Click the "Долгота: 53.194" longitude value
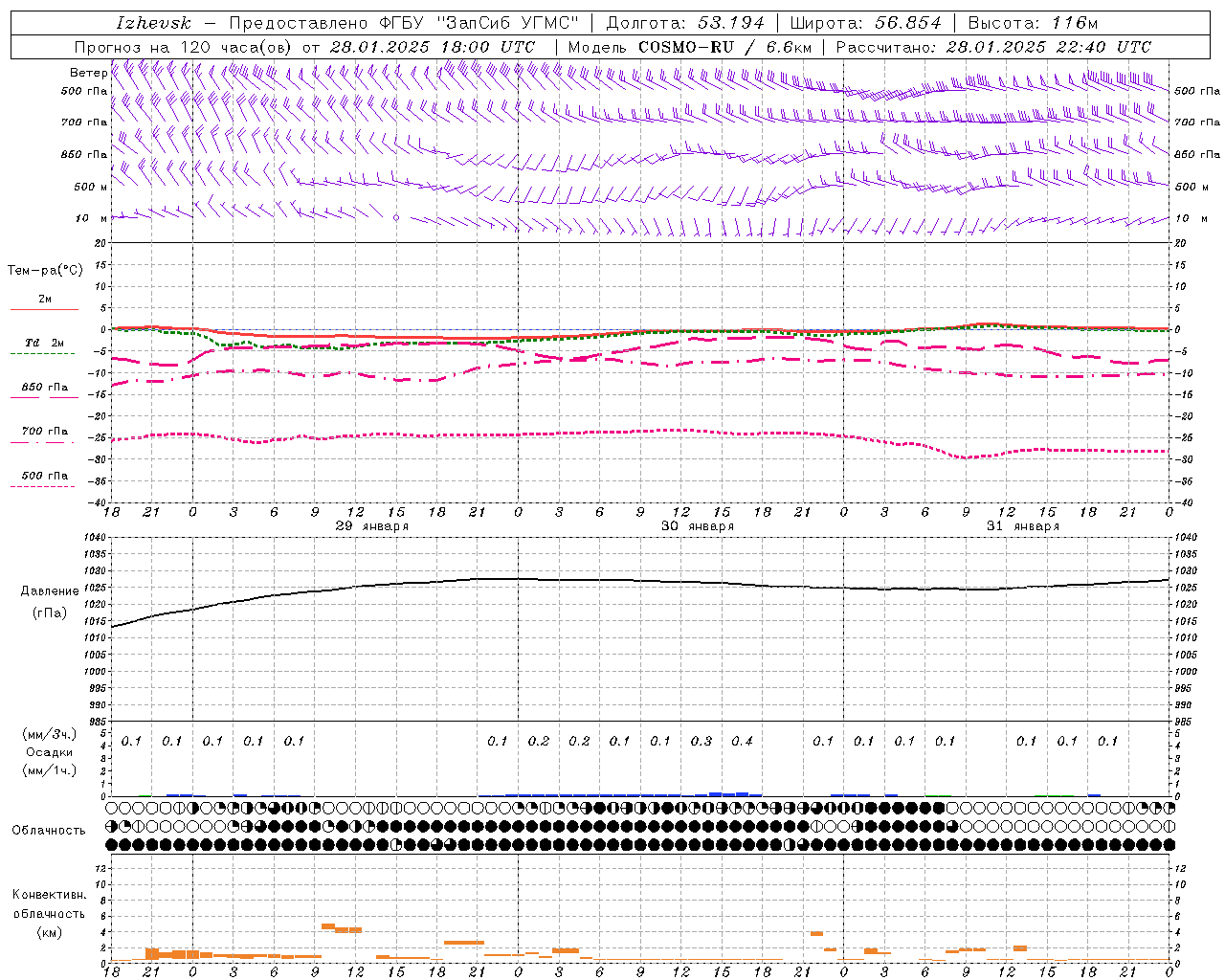The image size is (1225, 980). pyautogui.click(x=685, y=23)
